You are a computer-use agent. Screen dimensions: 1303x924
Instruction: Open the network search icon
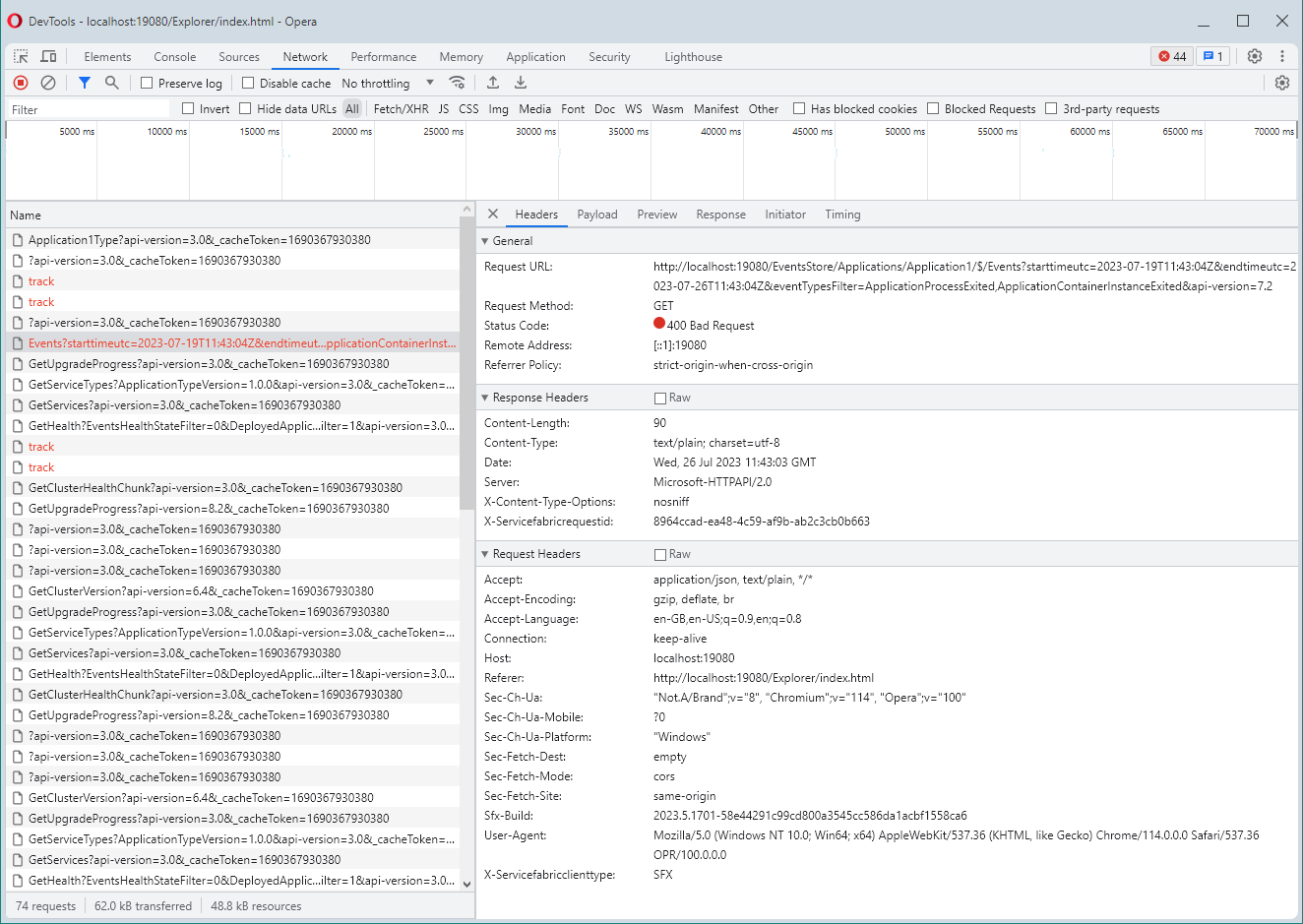[110, 83]
